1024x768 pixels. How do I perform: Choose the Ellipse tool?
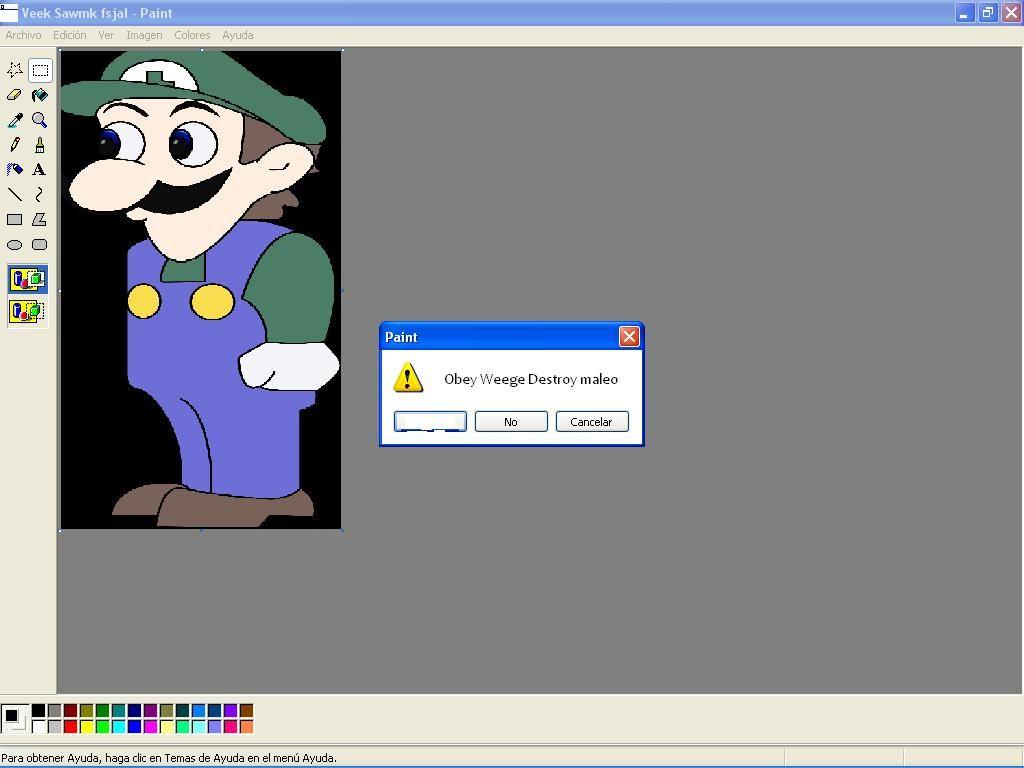point(15,244)
